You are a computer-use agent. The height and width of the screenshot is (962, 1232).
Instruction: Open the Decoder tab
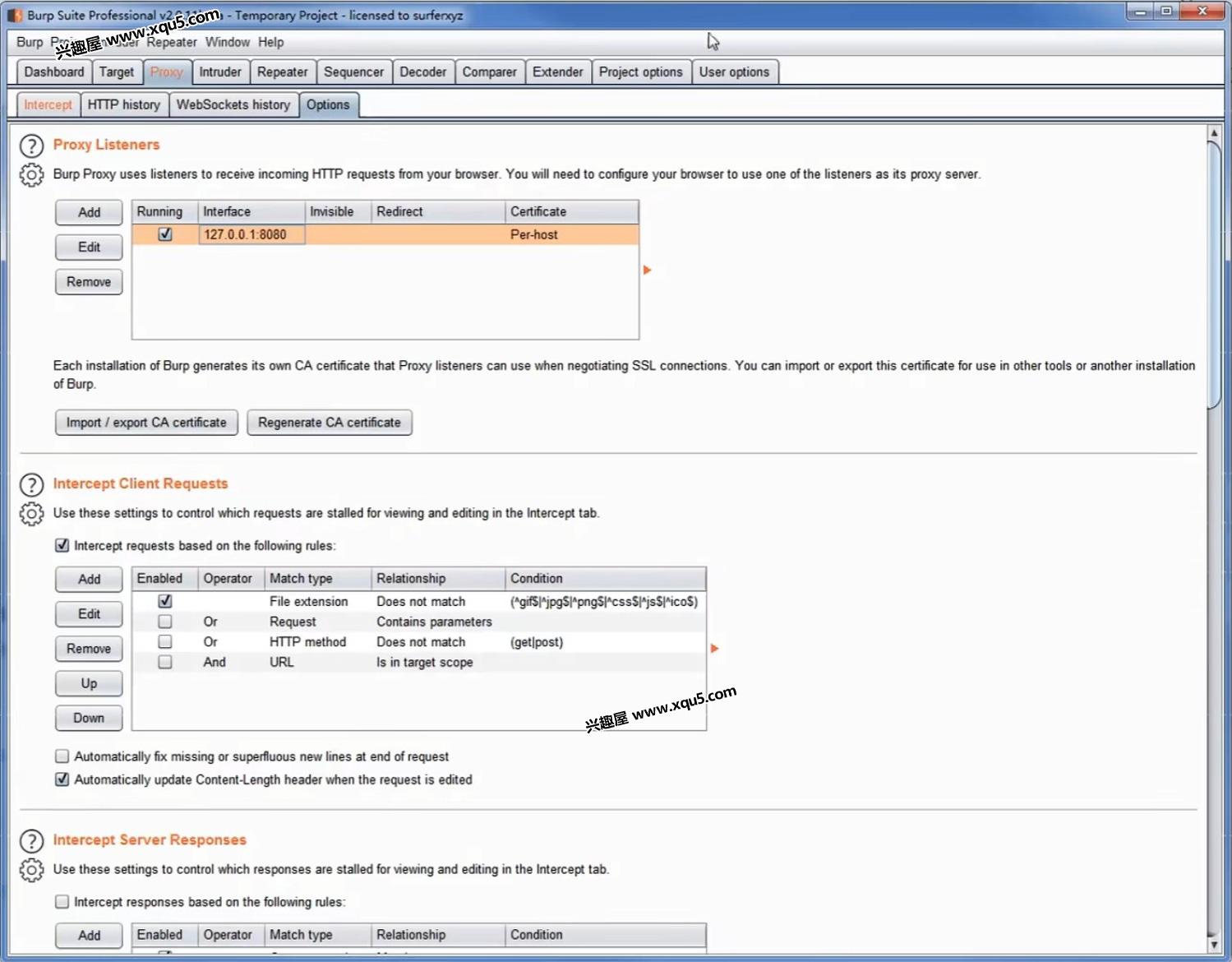click(422, 72)
